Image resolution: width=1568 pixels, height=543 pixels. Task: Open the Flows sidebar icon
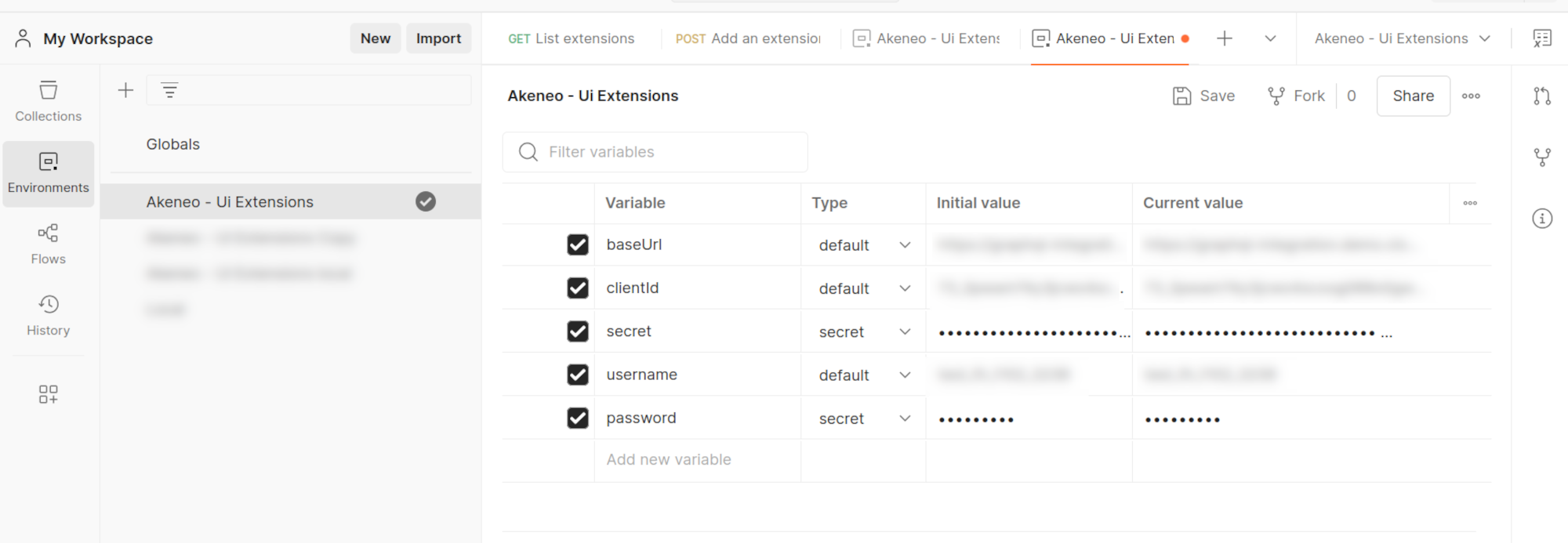click(x=48, y=244)
